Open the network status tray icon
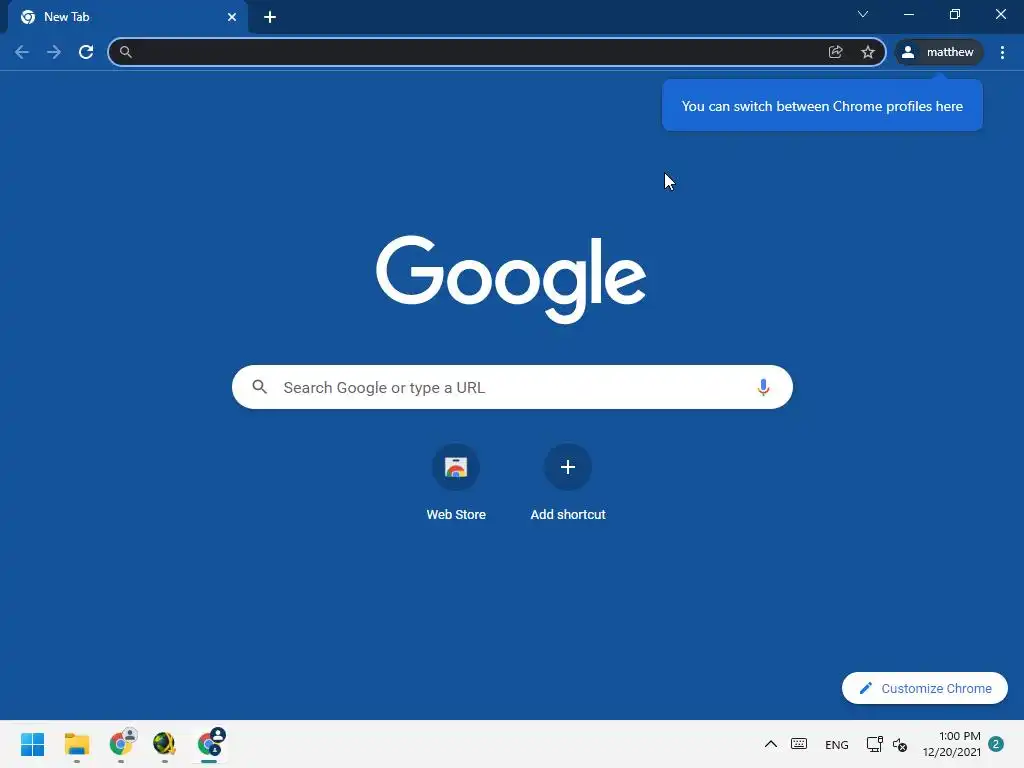 pyautogui.click(x=874, y=744)
